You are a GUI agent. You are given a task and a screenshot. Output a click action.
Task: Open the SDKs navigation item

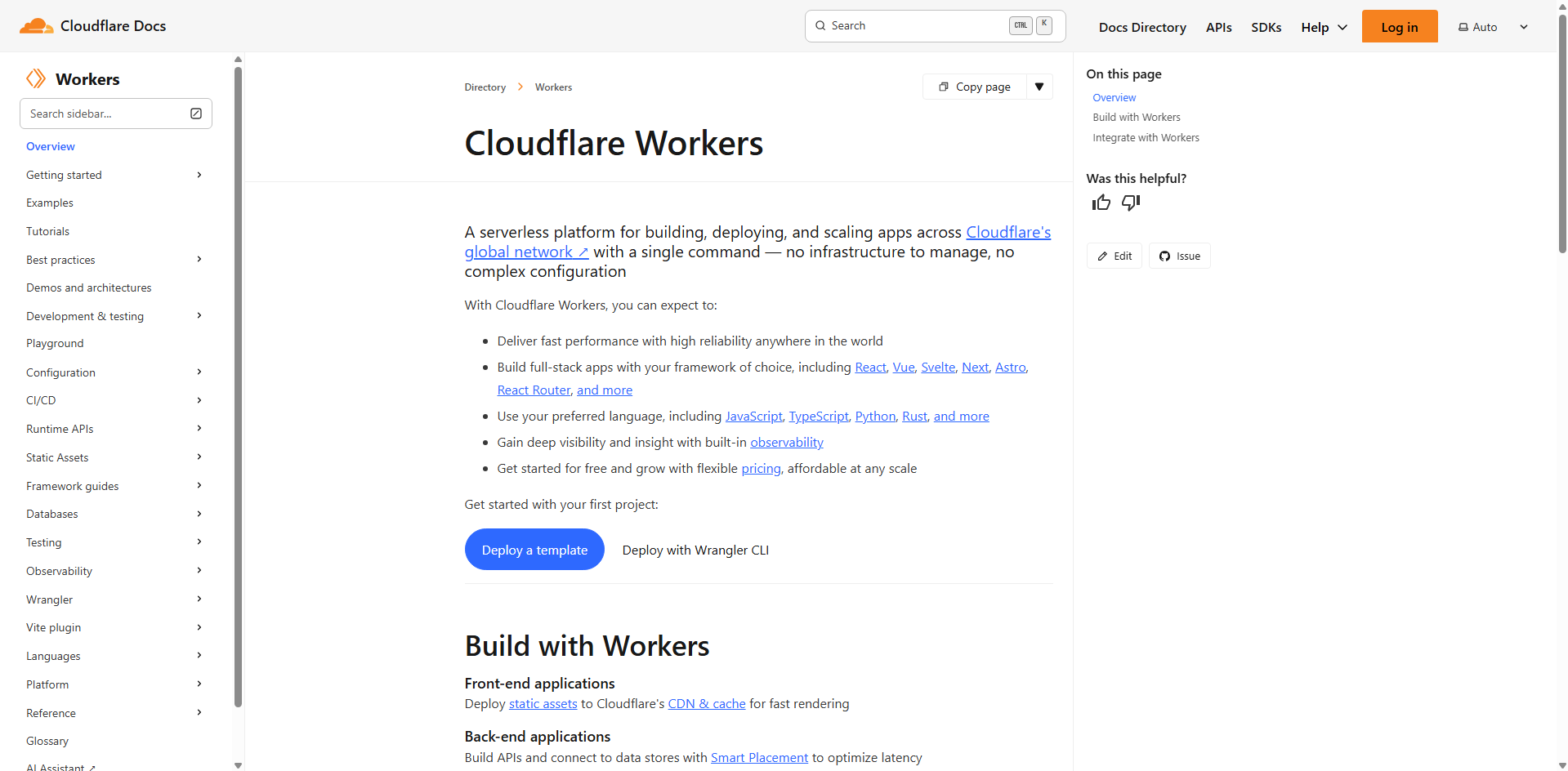pos(1266,27)
